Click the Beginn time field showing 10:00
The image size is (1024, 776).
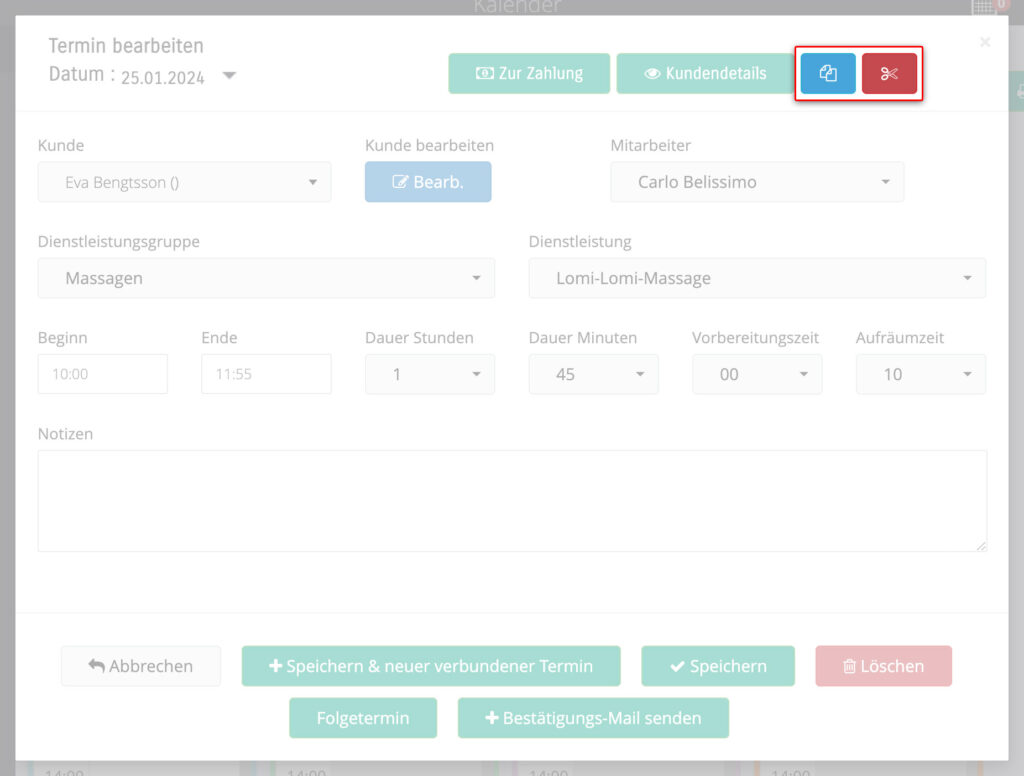(x=103, y=374)
